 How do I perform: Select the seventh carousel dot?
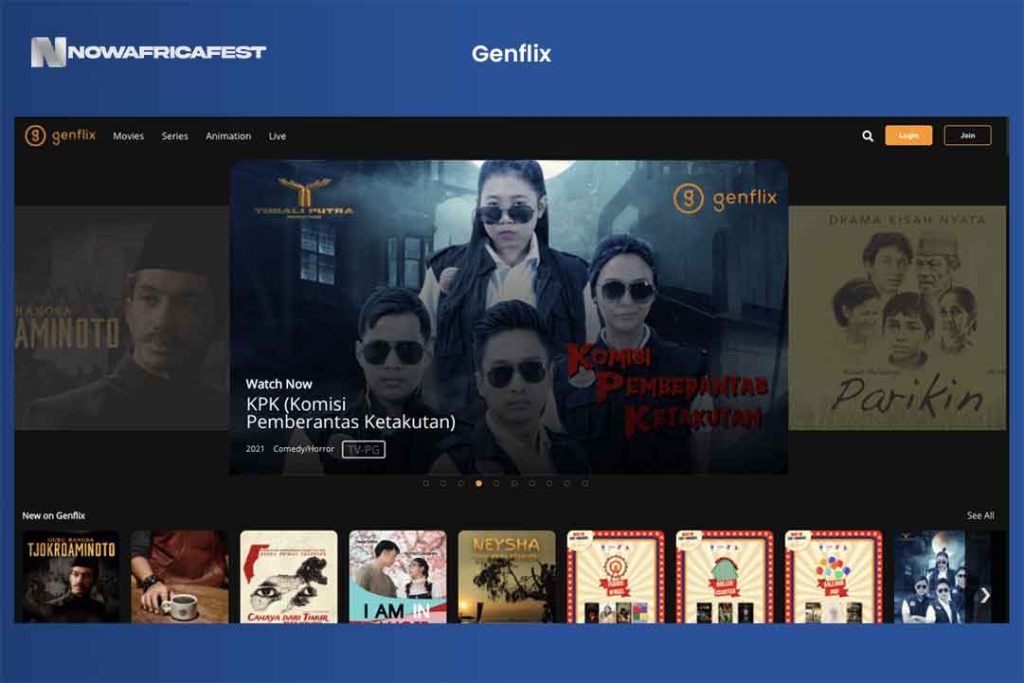(532, 483)
